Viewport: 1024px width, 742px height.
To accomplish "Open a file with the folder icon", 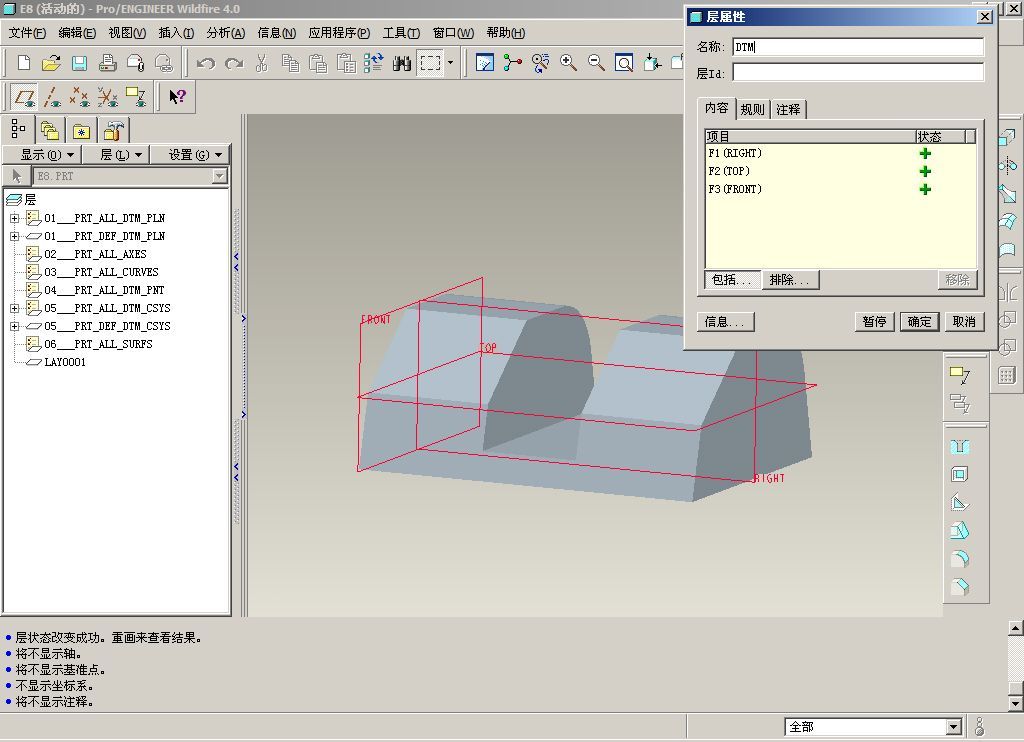I will pos(51,63).
